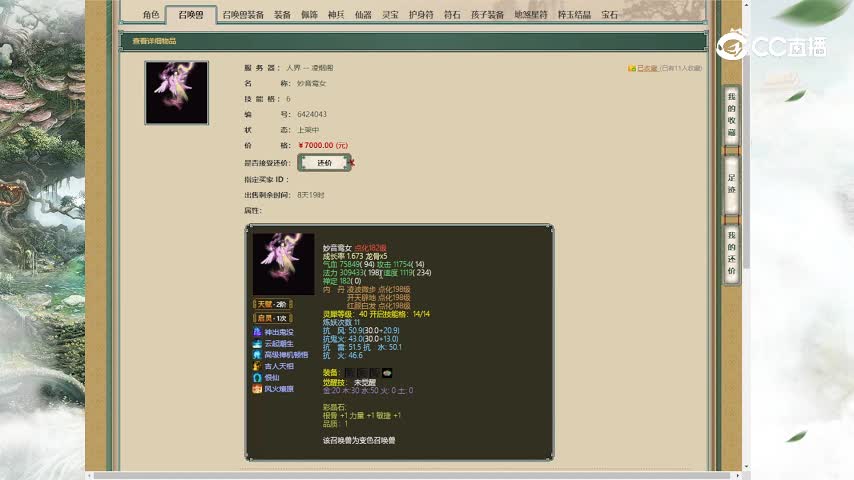Click the 成长率 1.673 龙骨x5 line
Screen dimensions: 854x480
point(355,256)
